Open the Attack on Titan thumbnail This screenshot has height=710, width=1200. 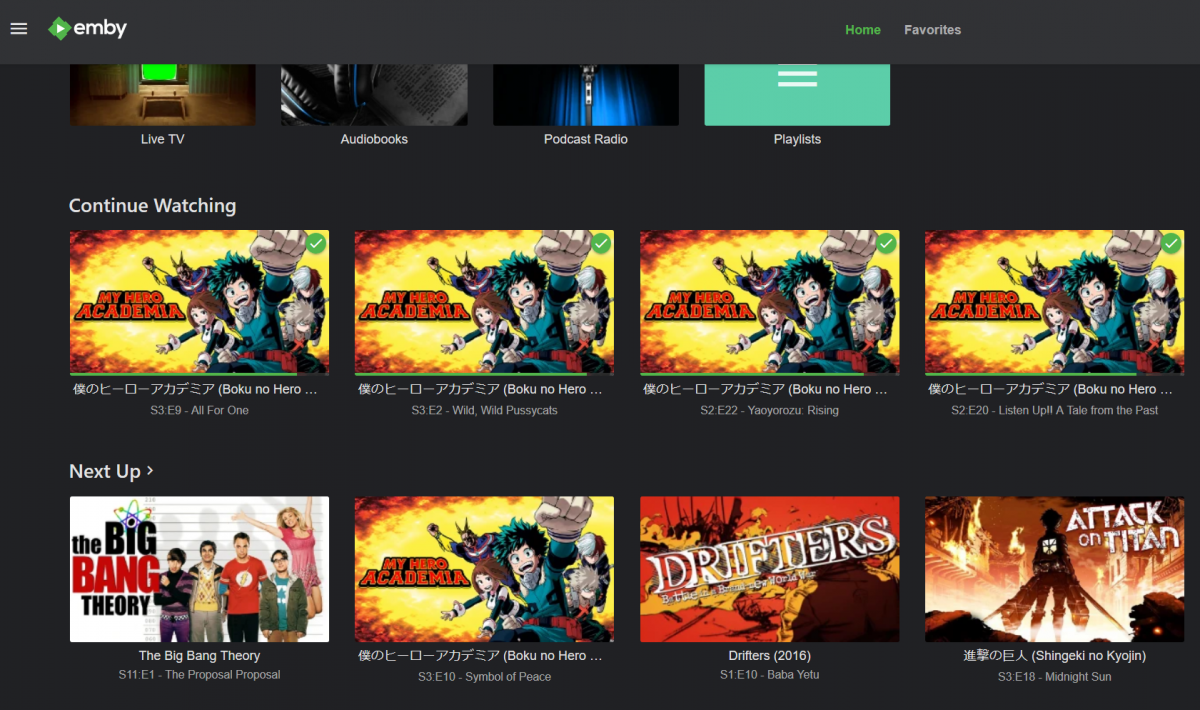pos(1054,569)
